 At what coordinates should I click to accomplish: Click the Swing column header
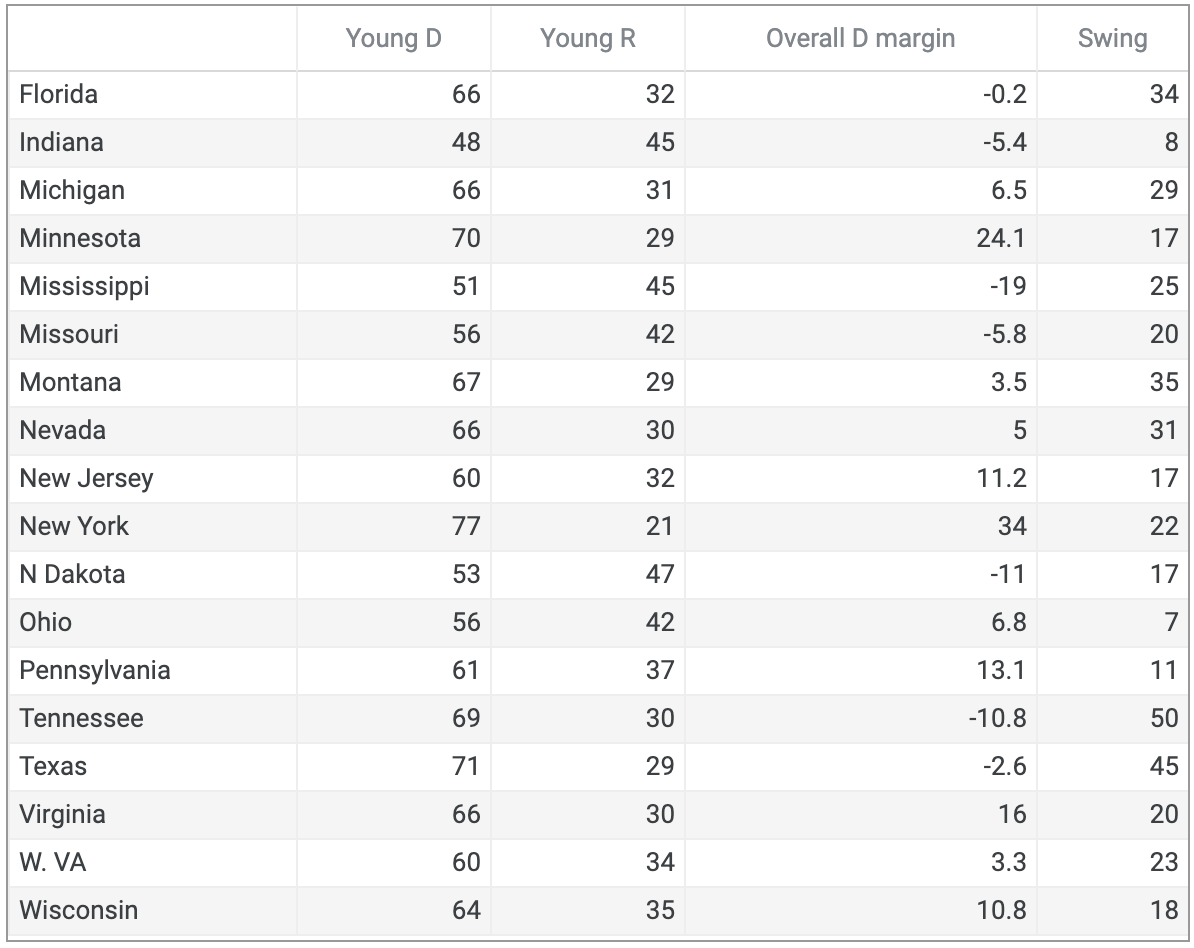(1112, 39)
